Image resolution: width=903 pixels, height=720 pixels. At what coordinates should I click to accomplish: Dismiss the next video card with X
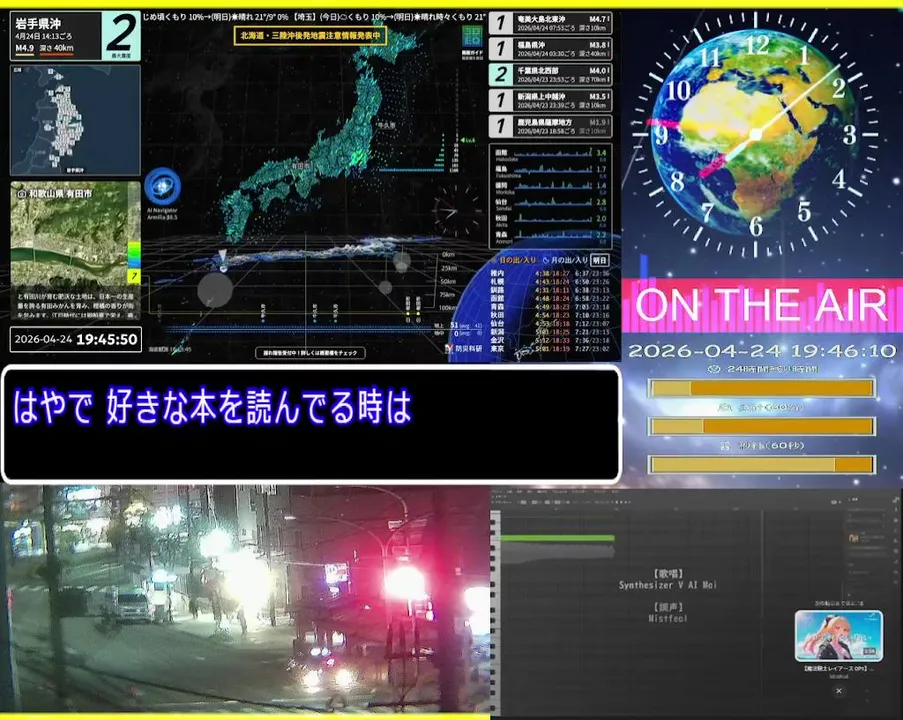point(838,690)
